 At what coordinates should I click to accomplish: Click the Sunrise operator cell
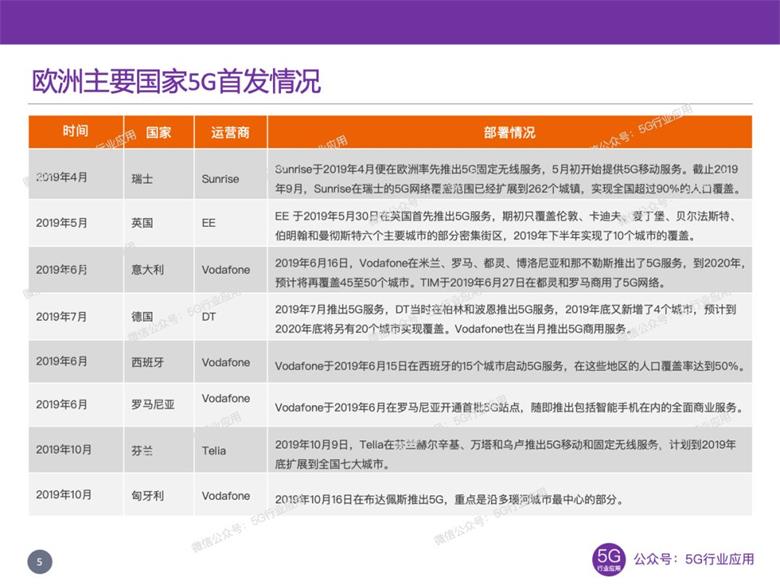220,178
